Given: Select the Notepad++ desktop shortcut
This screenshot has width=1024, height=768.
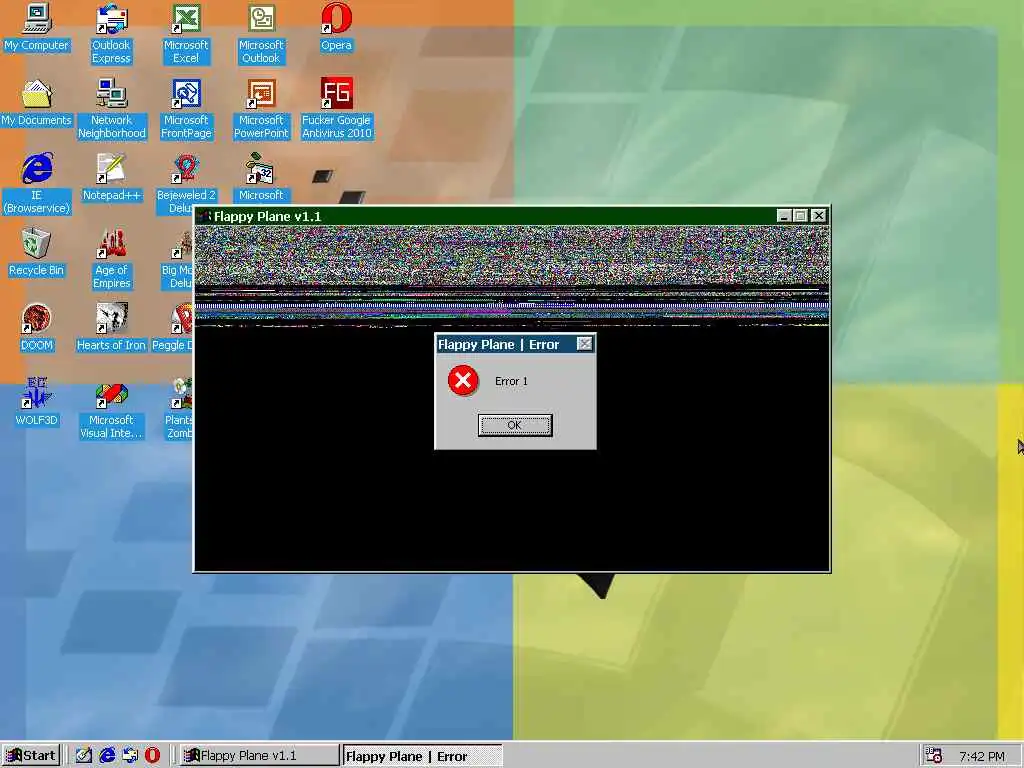Looking at the screenshot, I should 112,178.
